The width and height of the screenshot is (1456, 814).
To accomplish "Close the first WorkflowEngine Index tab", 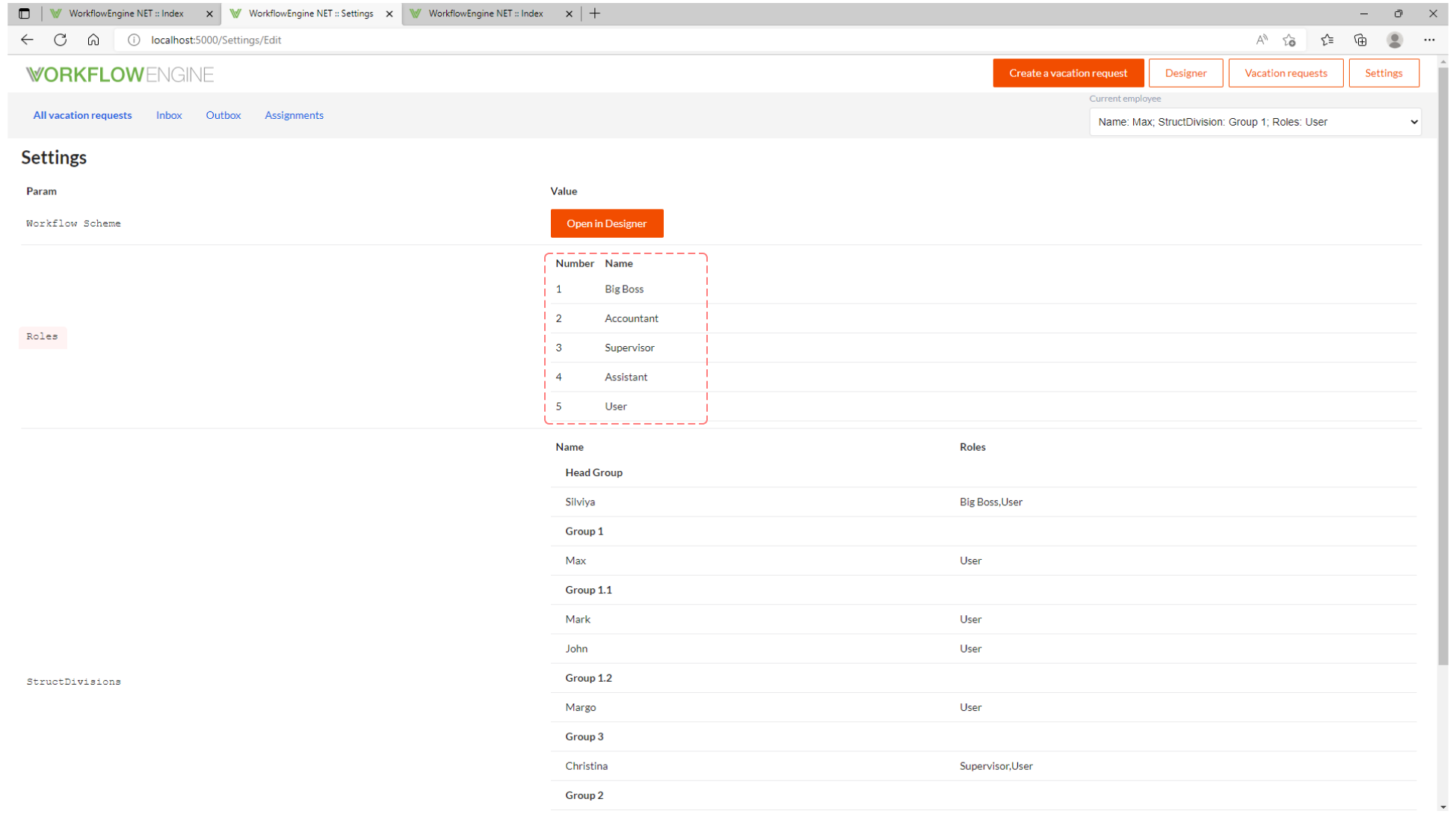I will (209, 13).
